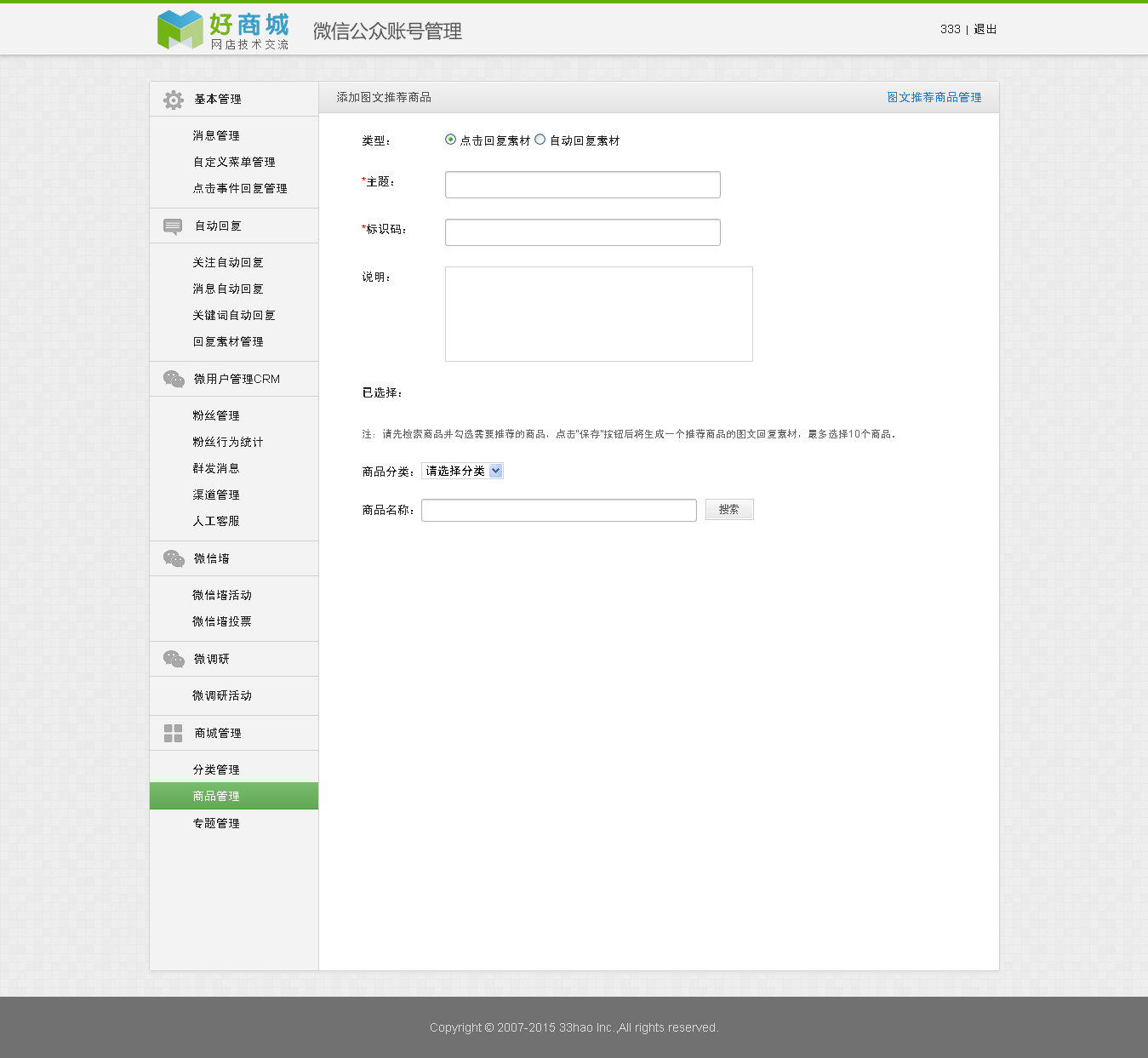Open the 请选择分类 category dropdown
1148x1058 pixels.
click(462, 471)
